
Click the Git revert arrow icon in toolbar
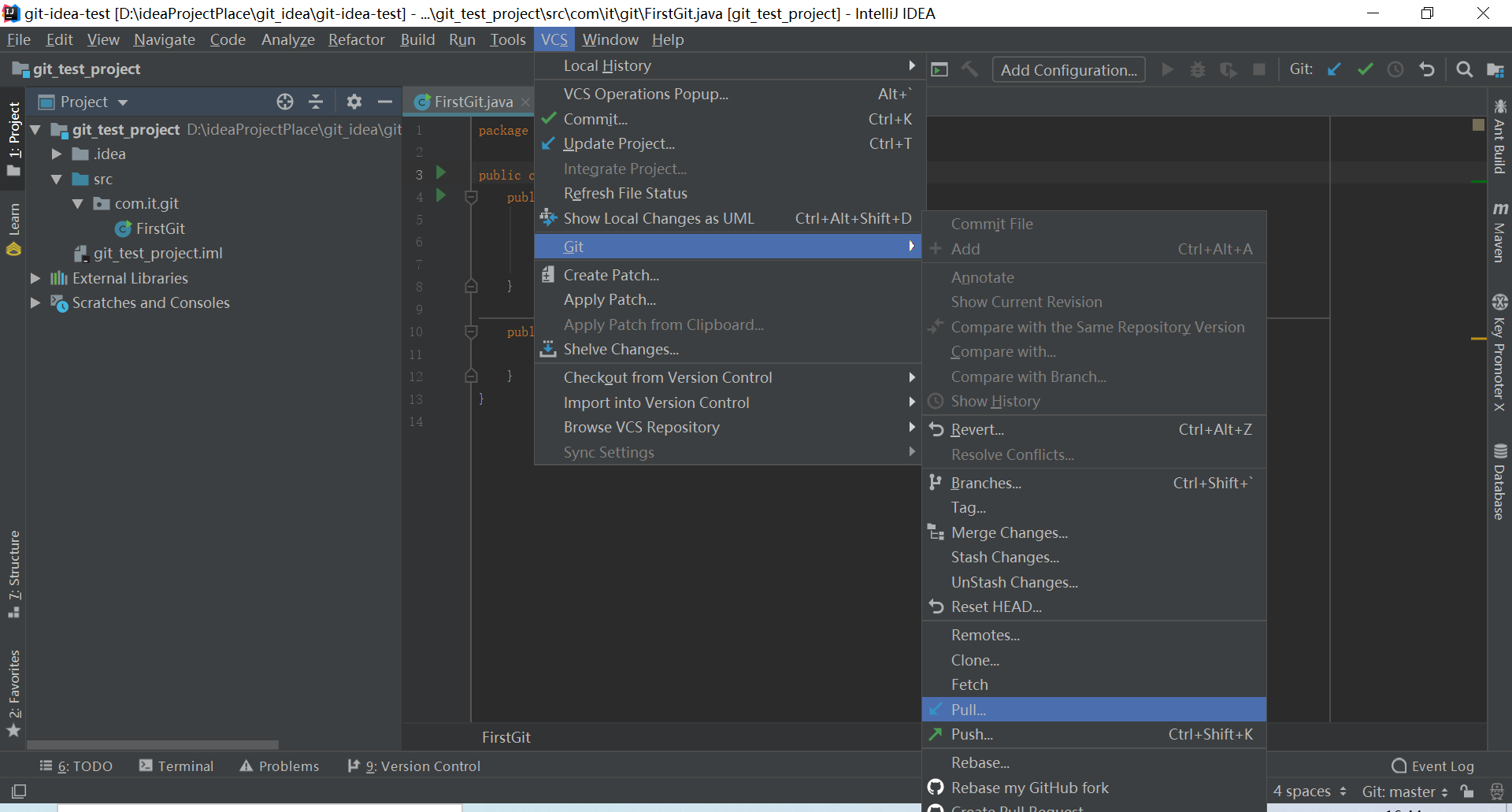point(1426,69)
